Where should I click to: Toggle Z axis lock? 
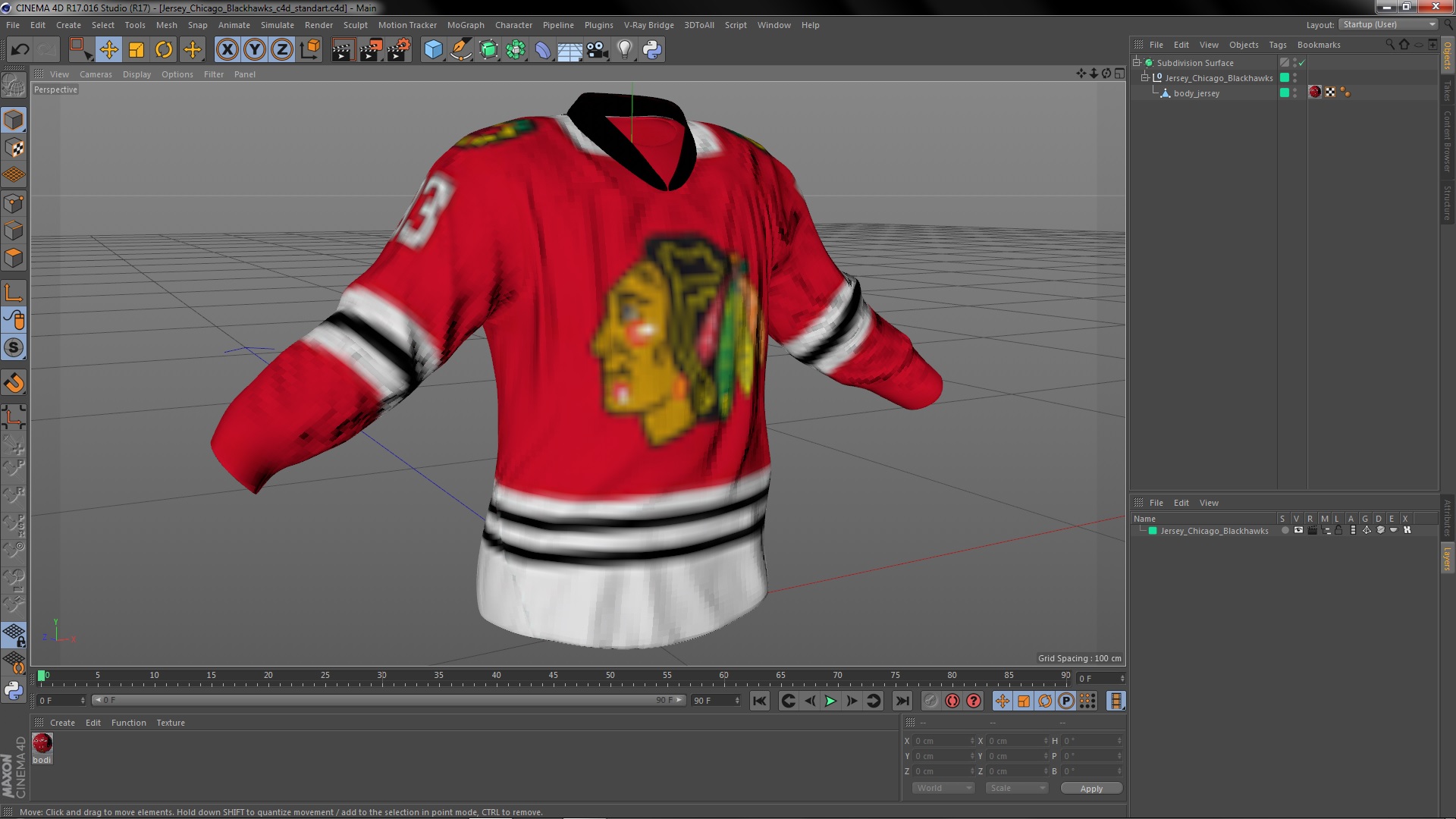click(282, 50)
